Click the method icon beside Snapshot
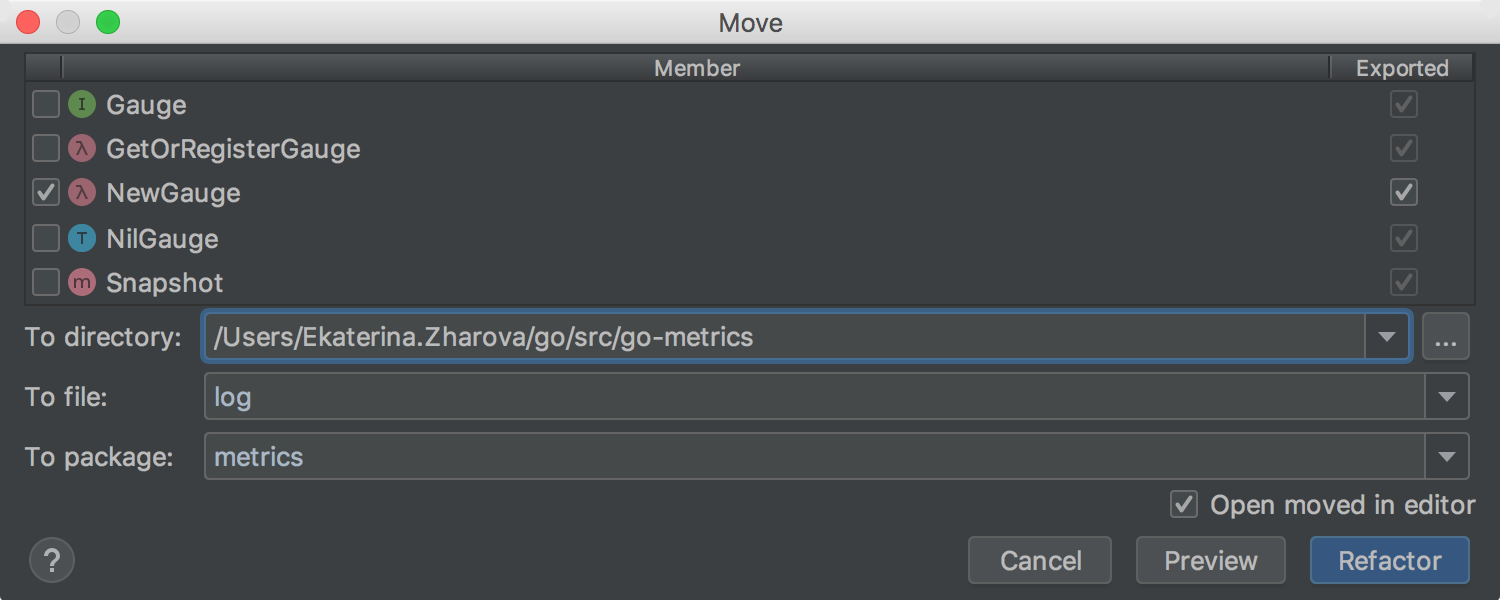Image resolution: width=1500 pixels, height=600 pixels. pos(82,283)
